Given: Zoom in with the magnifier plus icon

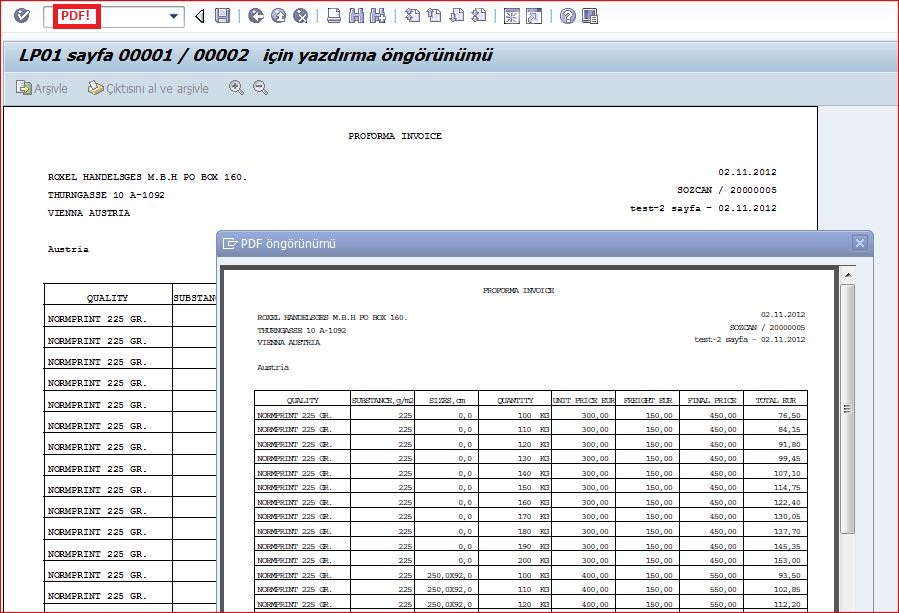Looking at the screenshot, I should tap(236, 88).
